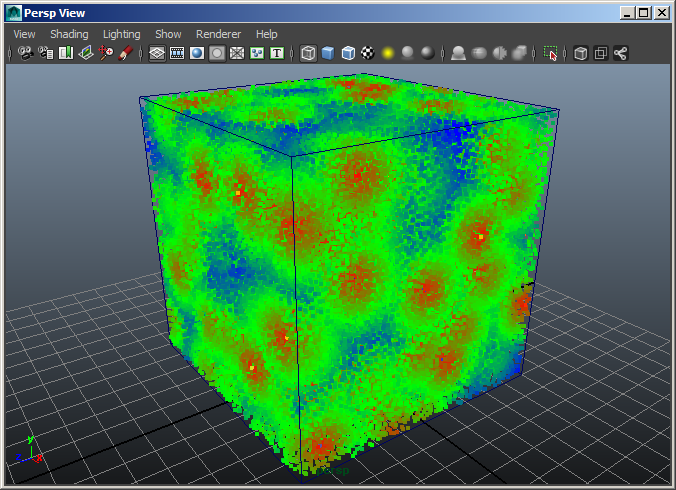Screen dimensions: 676x490
Task: Expand the Renderer menu
Action: point(218,34)
